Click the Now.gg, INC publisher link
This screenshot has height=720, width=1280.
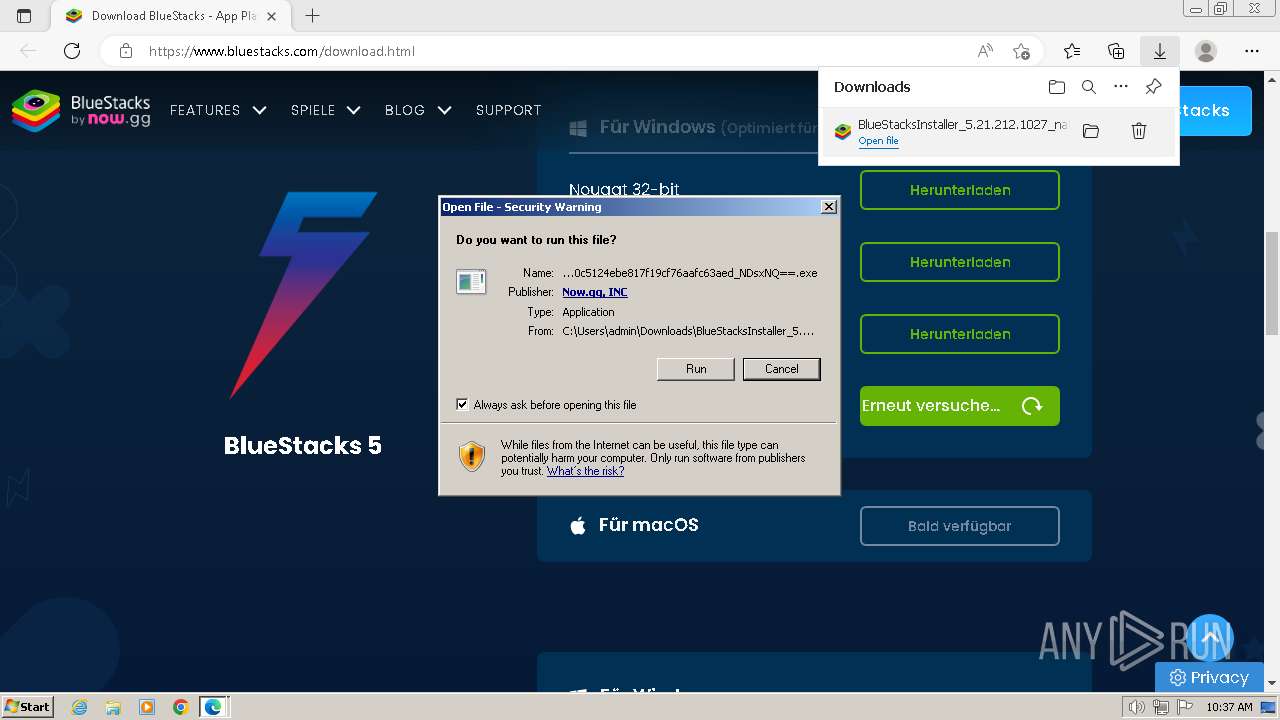click(595, 292)
